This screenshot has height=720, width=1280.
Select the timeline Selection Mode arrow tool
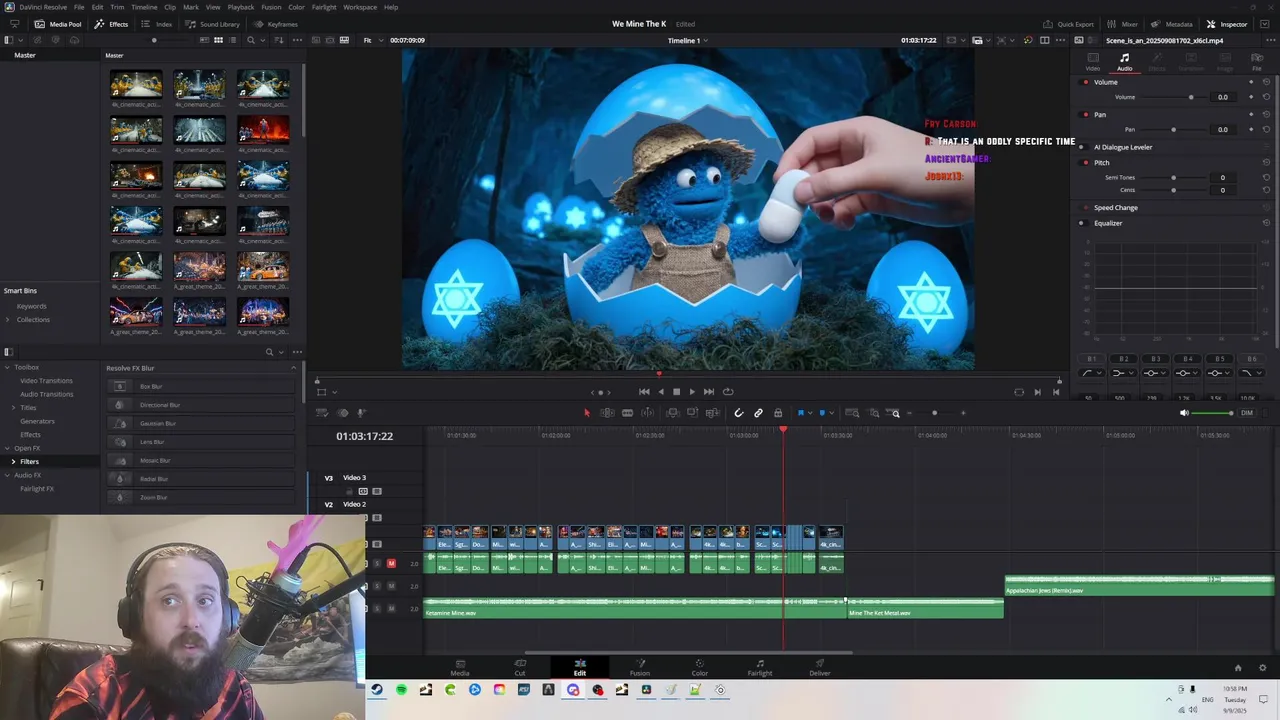pyautogui.click(x=587, y=413)
